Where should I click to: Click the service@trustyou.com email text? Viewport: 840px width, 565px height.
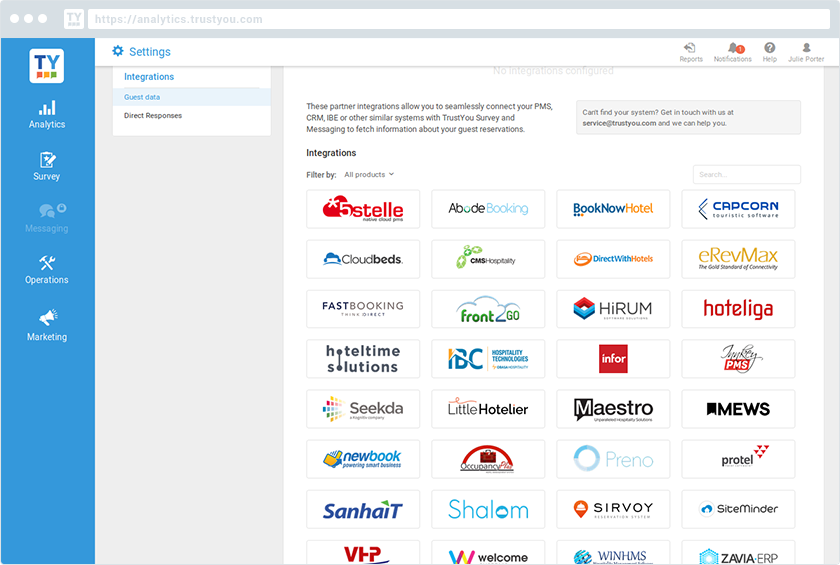click(619, 123)
